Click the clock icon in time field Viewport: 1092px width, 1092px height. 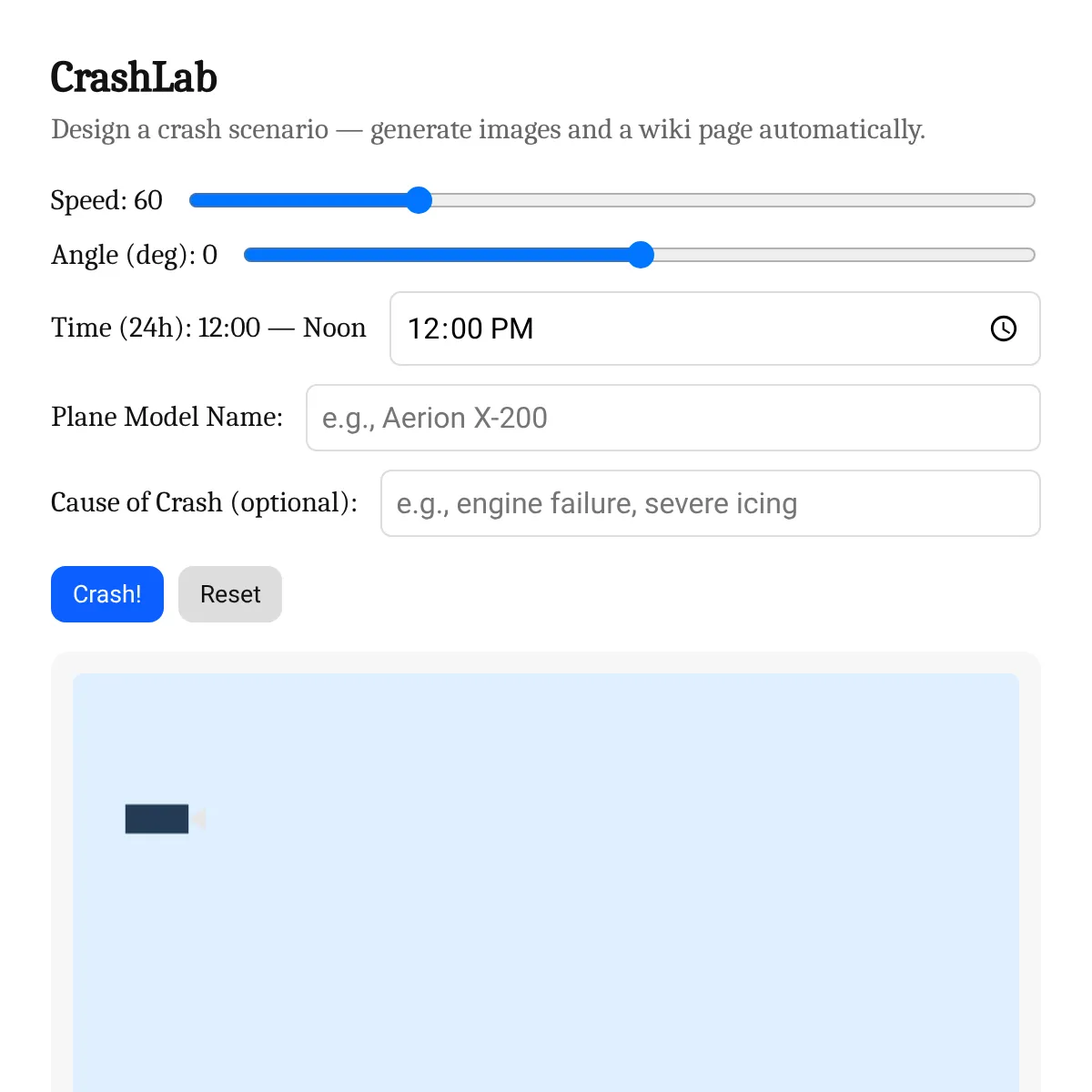(x=1003, y=329)
